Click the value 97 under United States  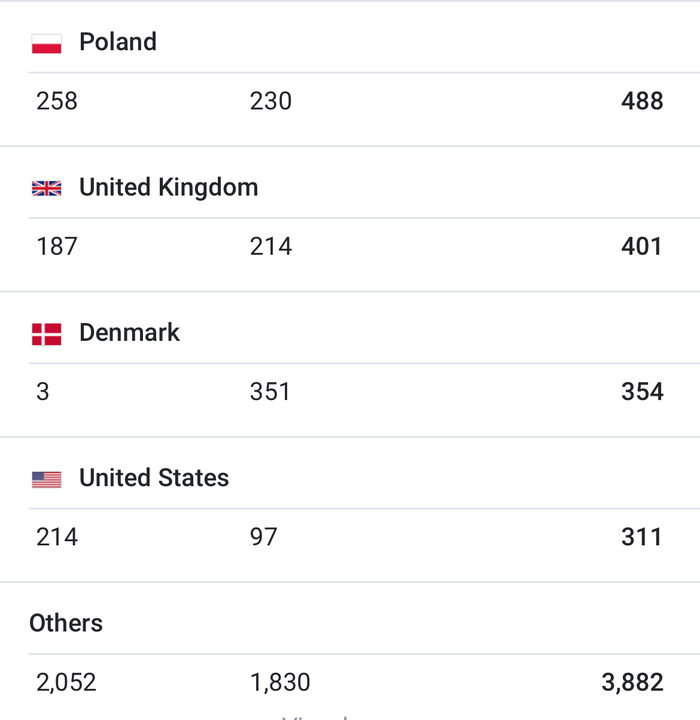tap(264, 537)
